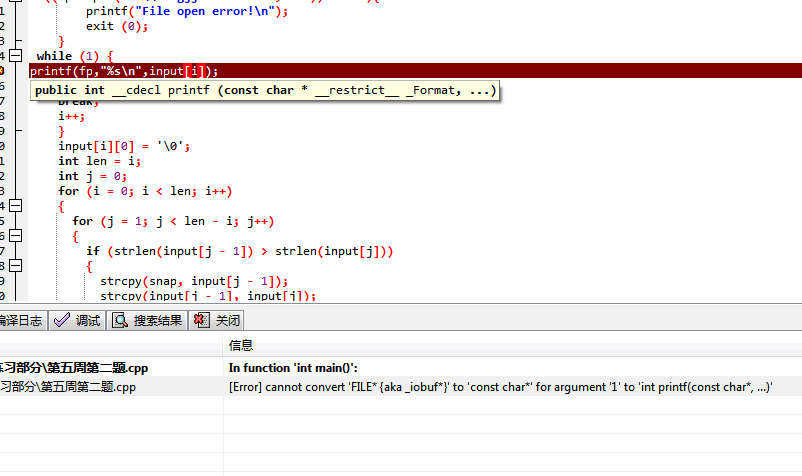Collapse the while (1) block fold marker
The height and width of the screenshot is (476, 802).
click(x=16, y=56)
